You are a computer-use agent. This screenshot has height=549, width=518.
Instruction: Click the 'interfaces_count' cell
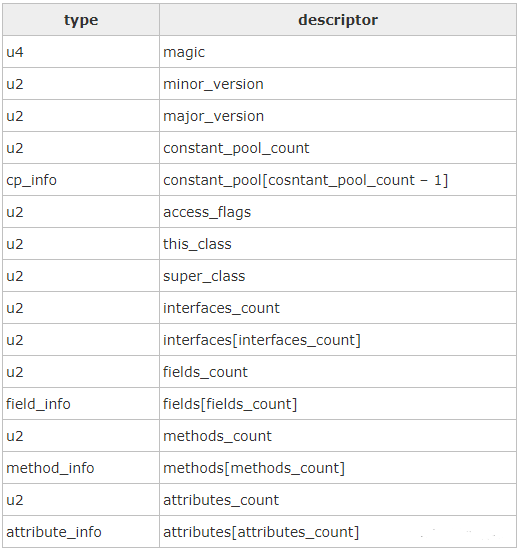[338, 308]
